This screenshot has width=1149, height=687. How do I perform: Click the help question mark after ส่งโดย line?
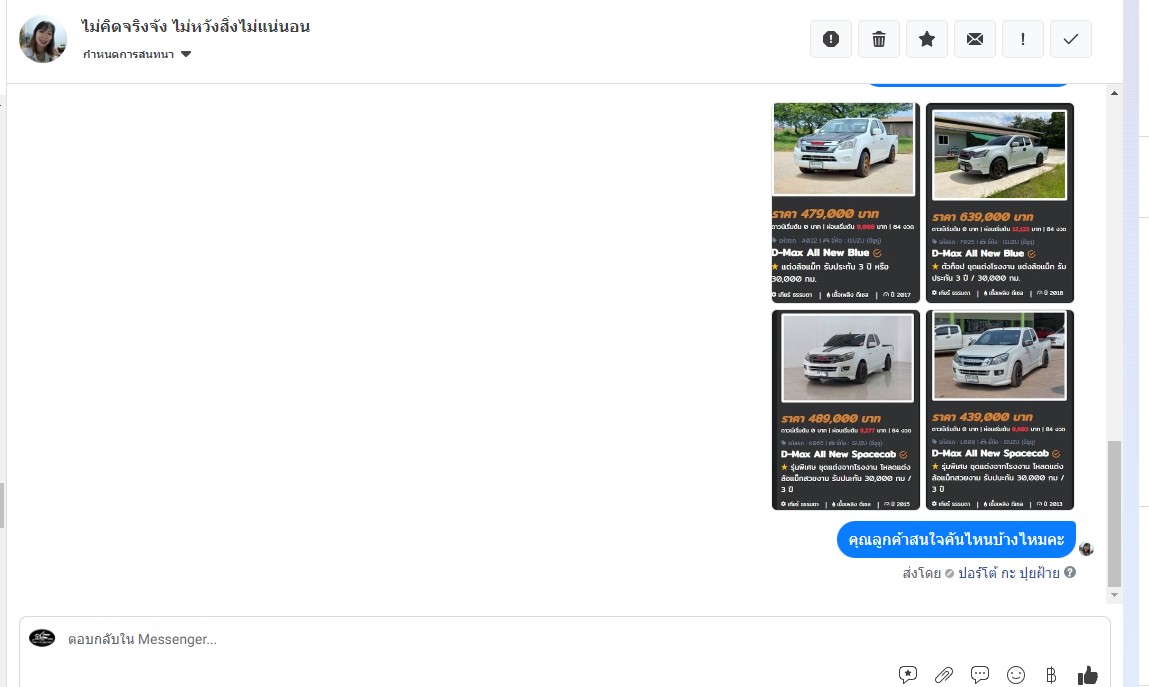coord(1070,572)
